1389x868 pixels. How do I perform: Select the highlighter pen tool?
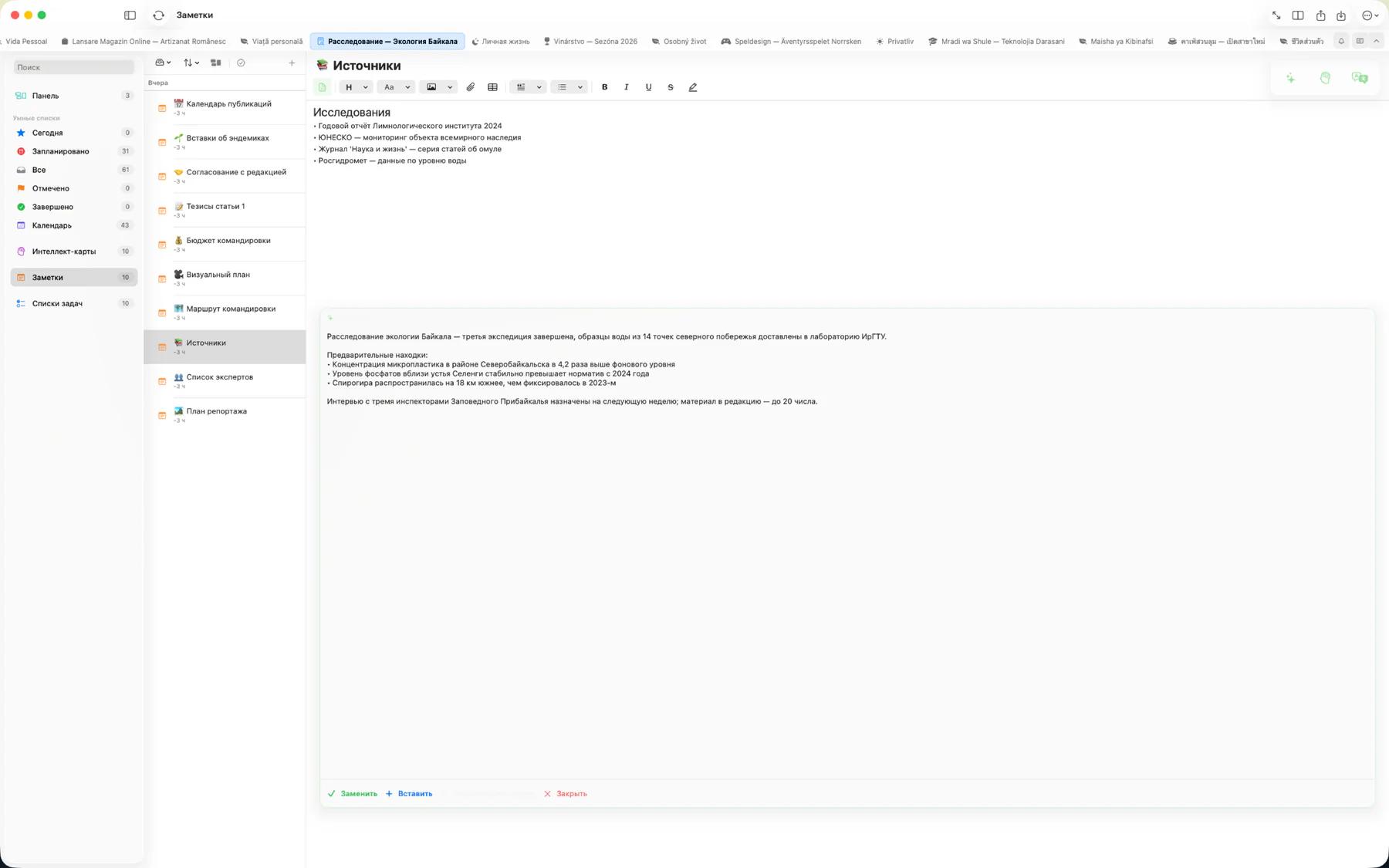tap(693, 87)
